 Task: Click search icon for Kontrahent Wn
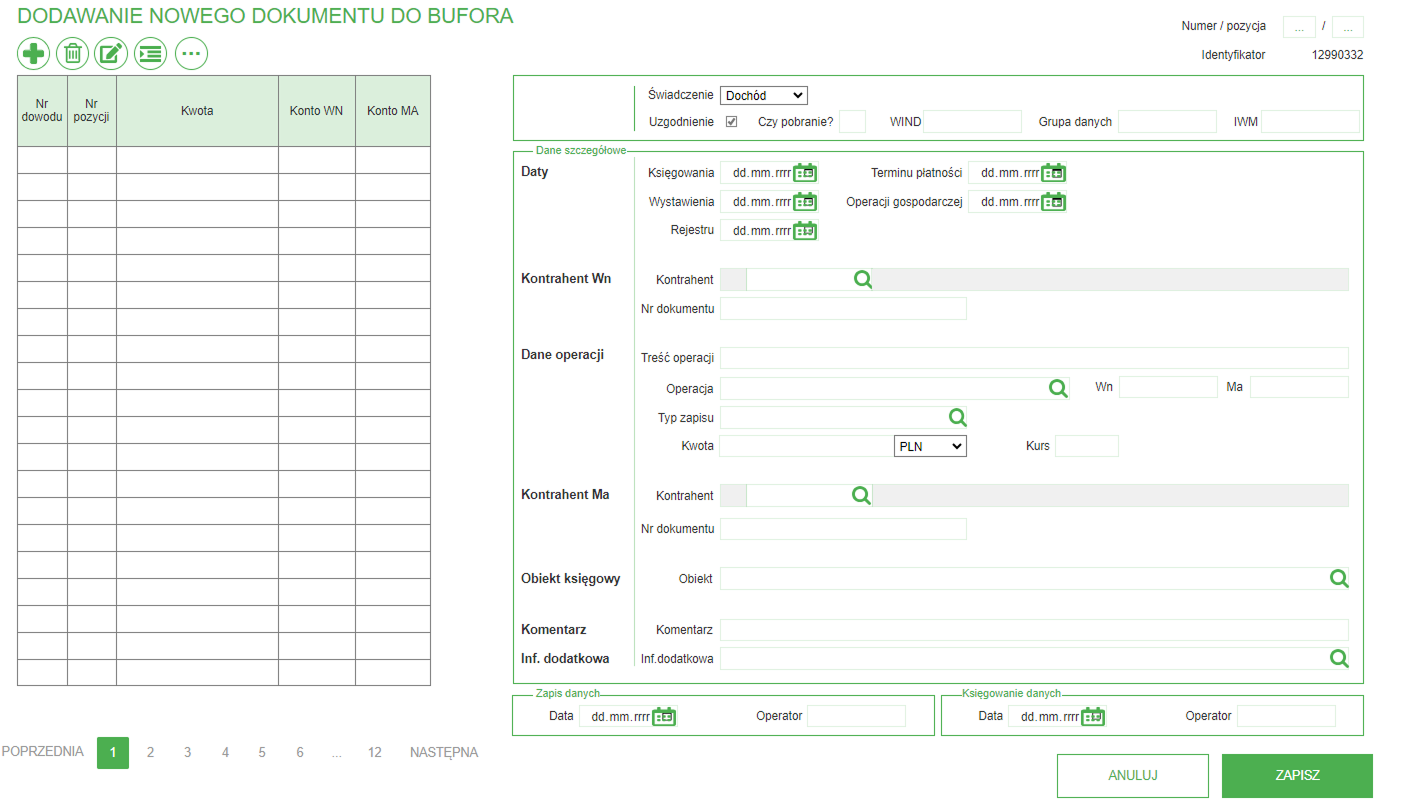click(x=863, y=280)
